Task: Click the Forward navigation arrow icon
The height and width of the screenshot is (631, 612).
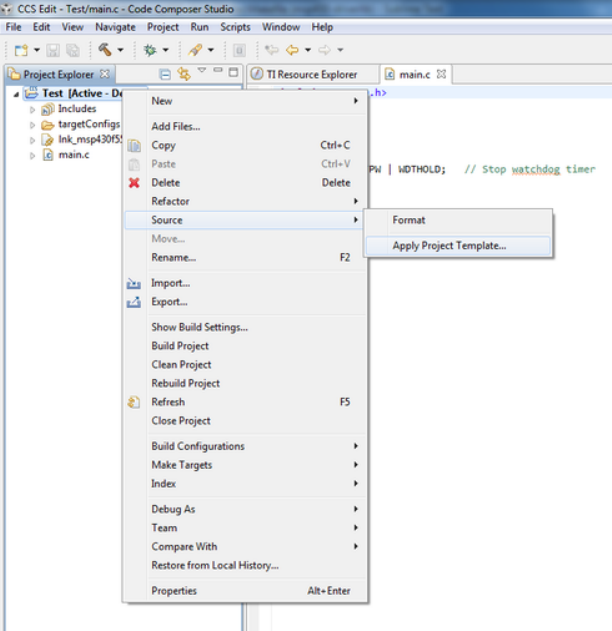Action: tap(324, 50)
